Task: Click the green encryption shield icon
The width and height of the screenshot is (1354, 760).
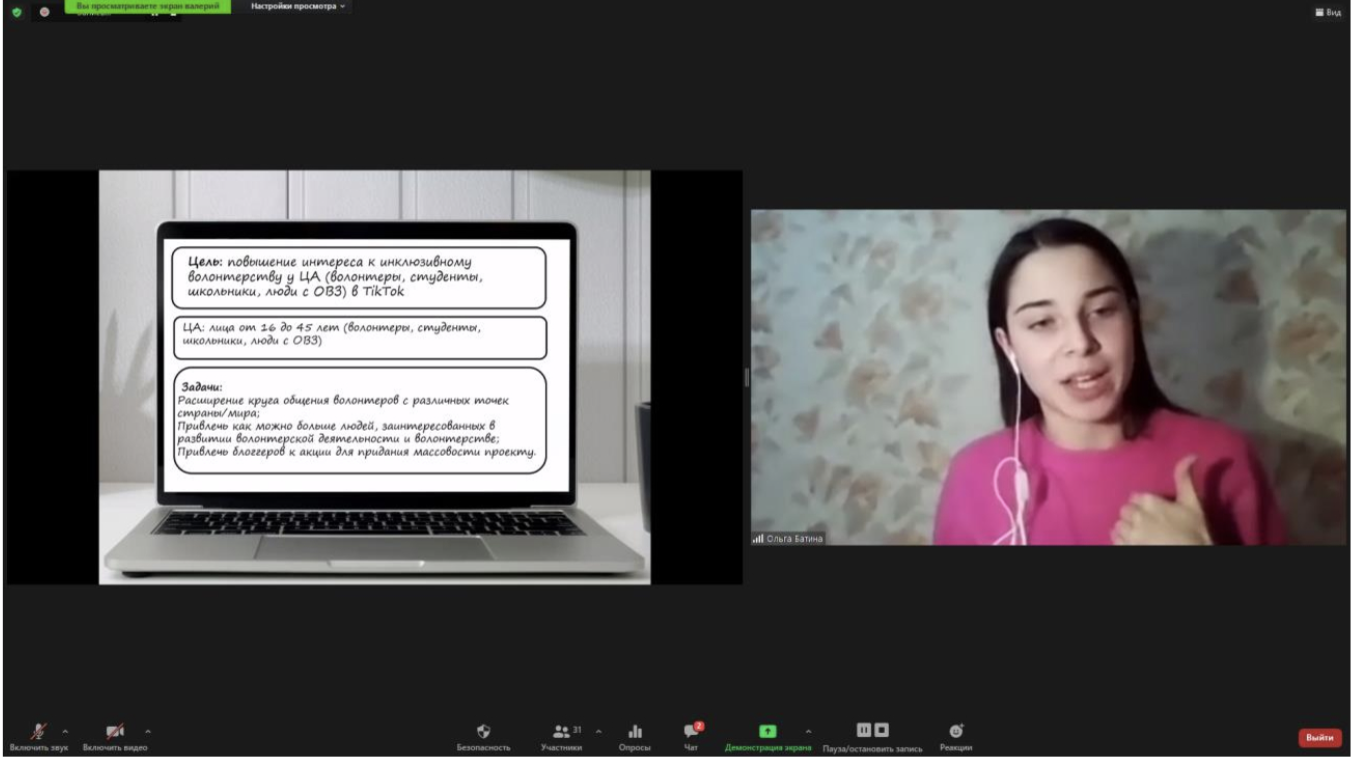Action: pyautogui.click(x=17, y=12)
